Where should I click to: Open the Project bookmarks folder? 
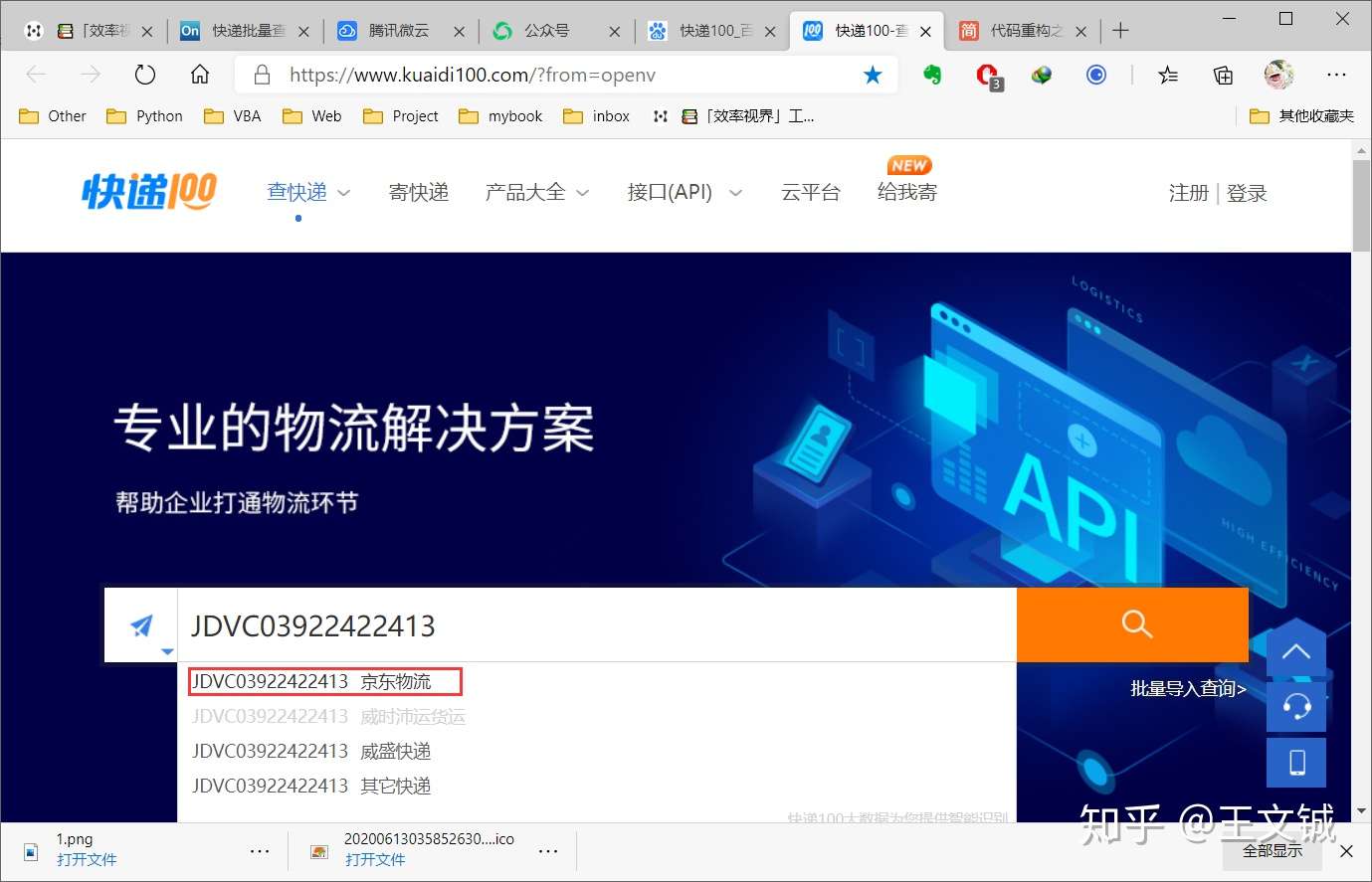coord(401,116)
